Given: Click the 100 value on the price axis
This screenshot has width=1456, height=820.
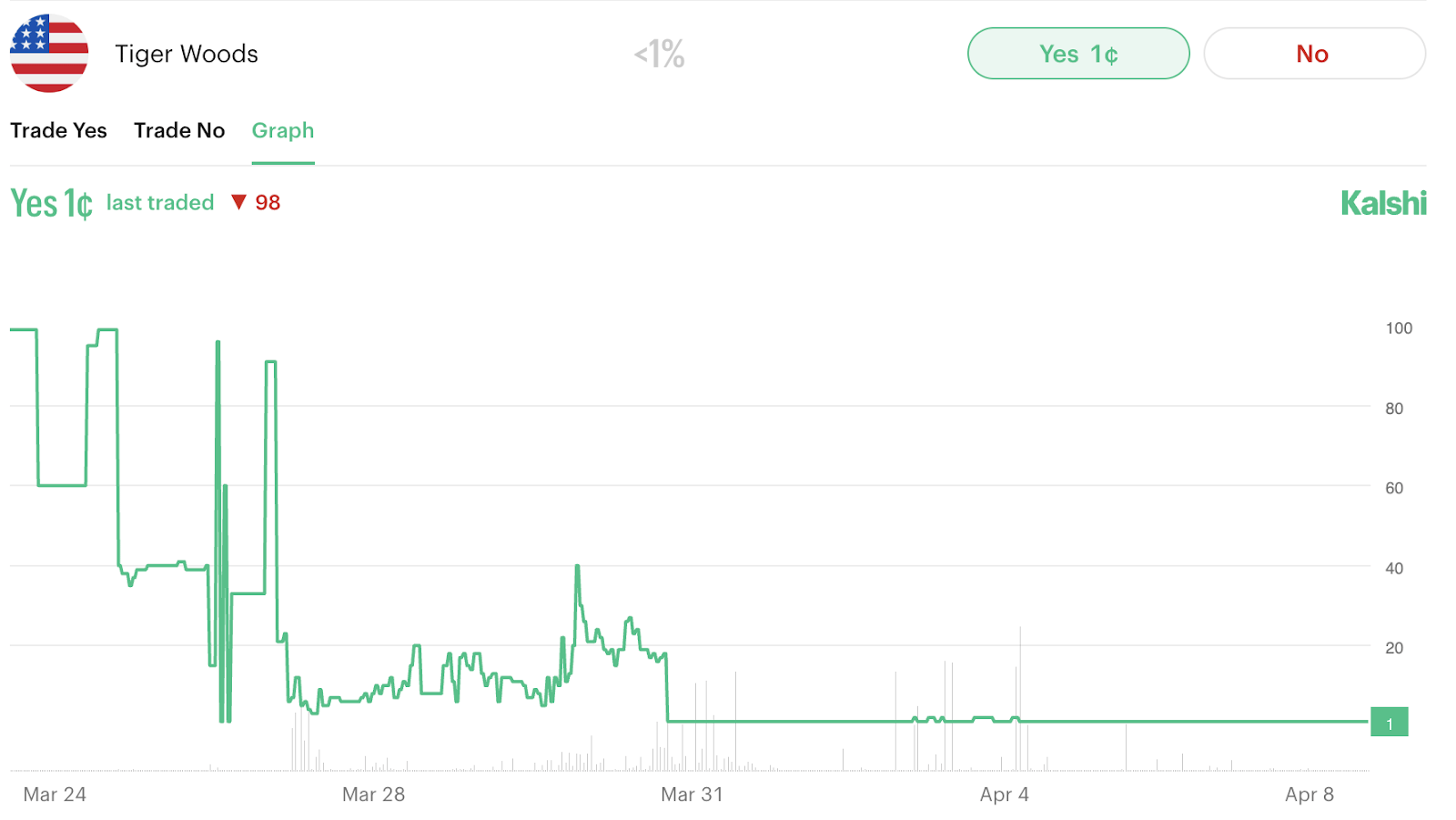Looking at the screenshot, I should click(1399, 329).
